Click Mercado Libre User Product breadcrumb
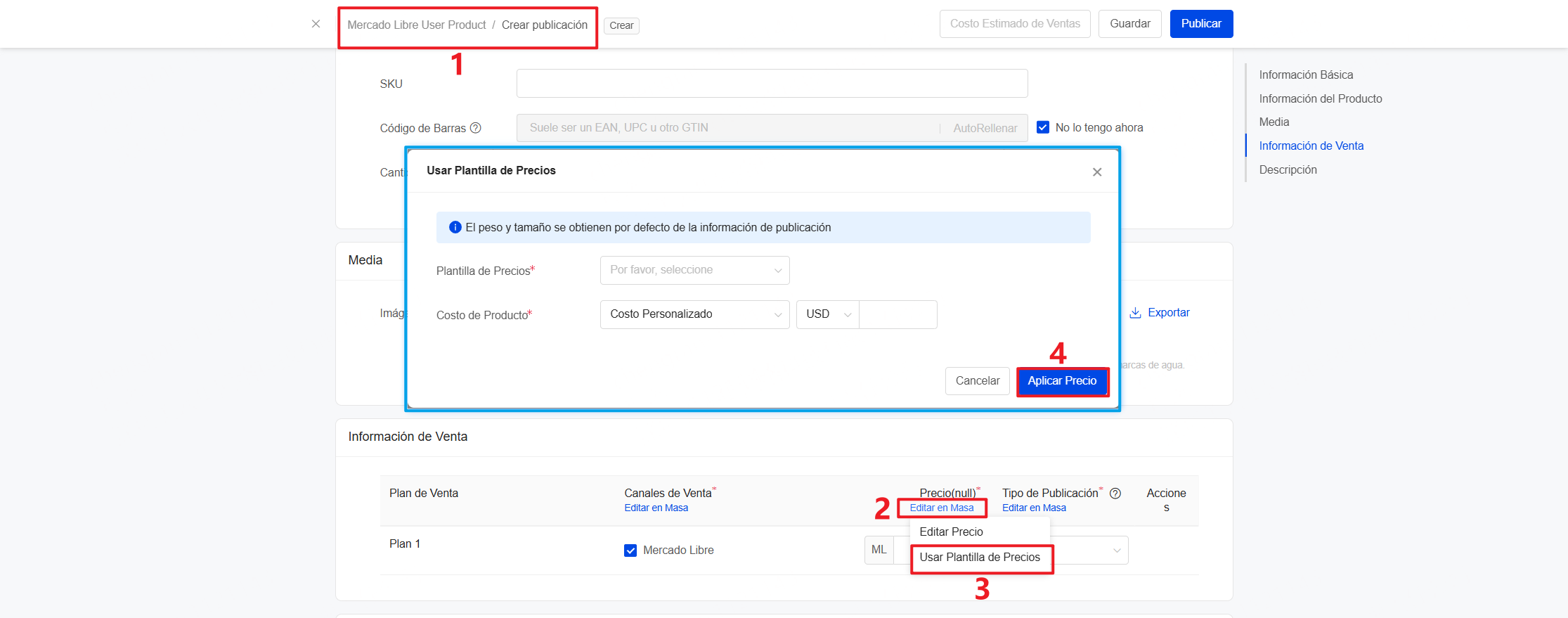This screenshot has width=1568, height=618. (417, 25)
